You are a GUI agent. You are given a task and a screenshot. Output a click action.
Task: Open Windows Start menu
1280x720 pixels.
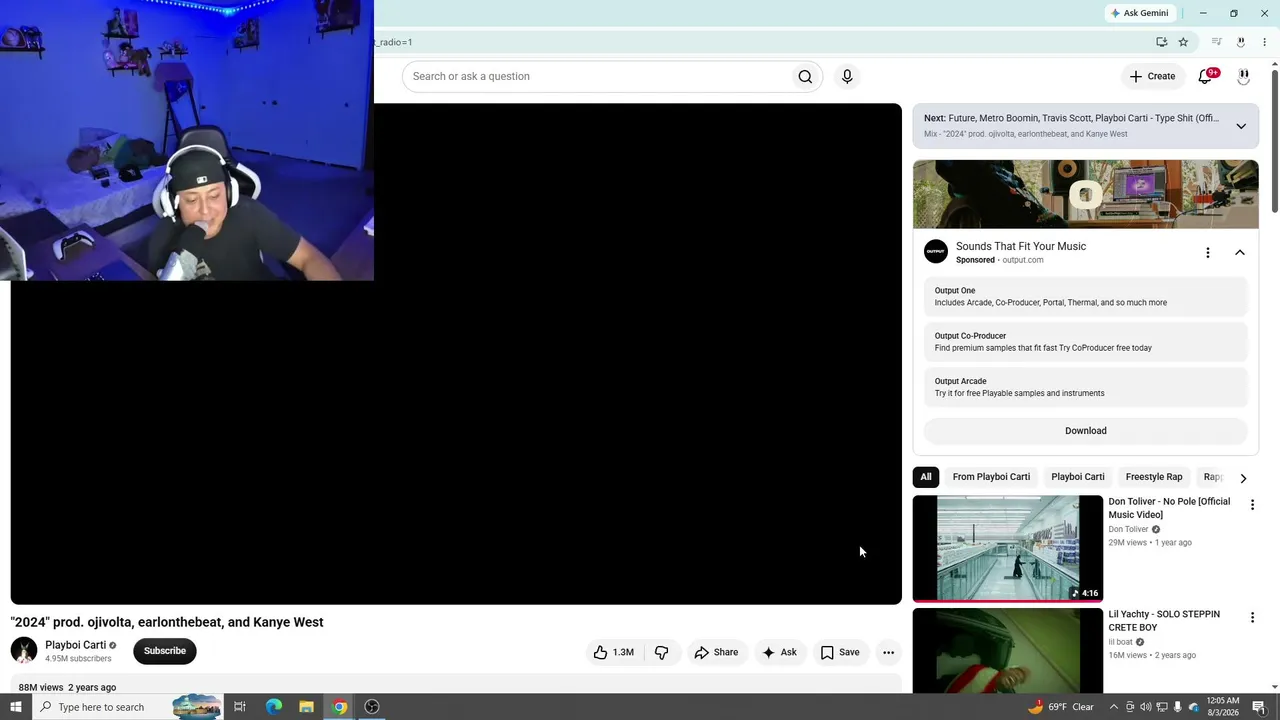[15, 707]
